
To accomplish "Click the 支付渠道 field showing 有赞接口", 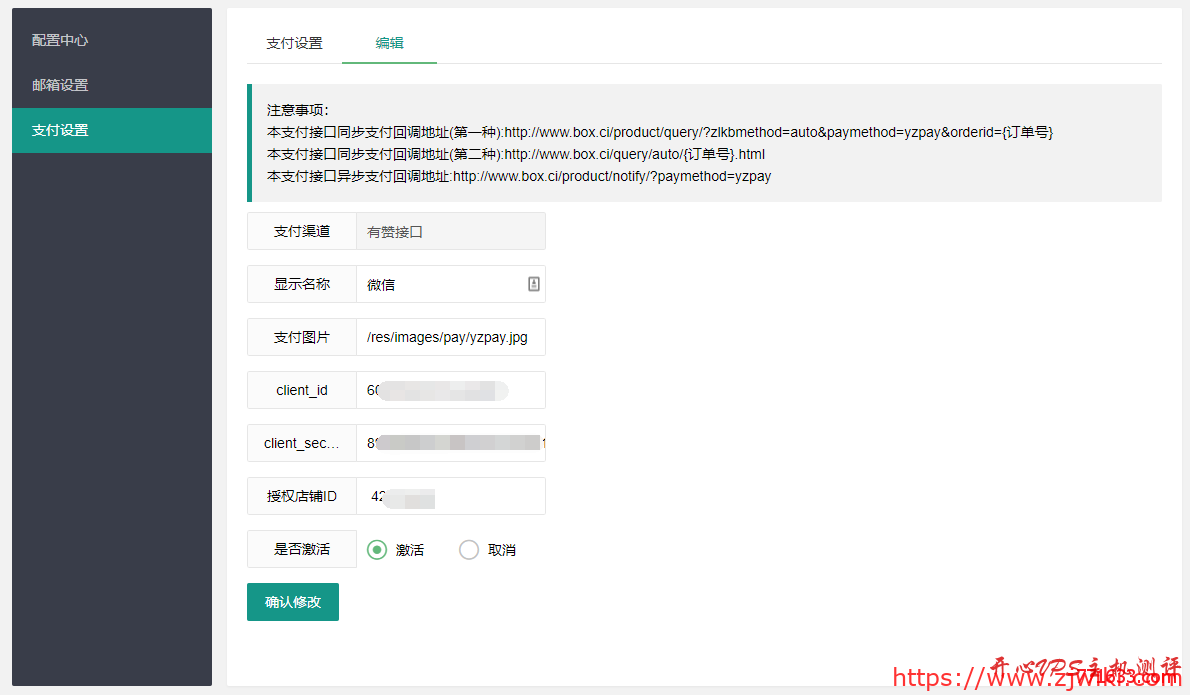I will [x=450, y=231].
